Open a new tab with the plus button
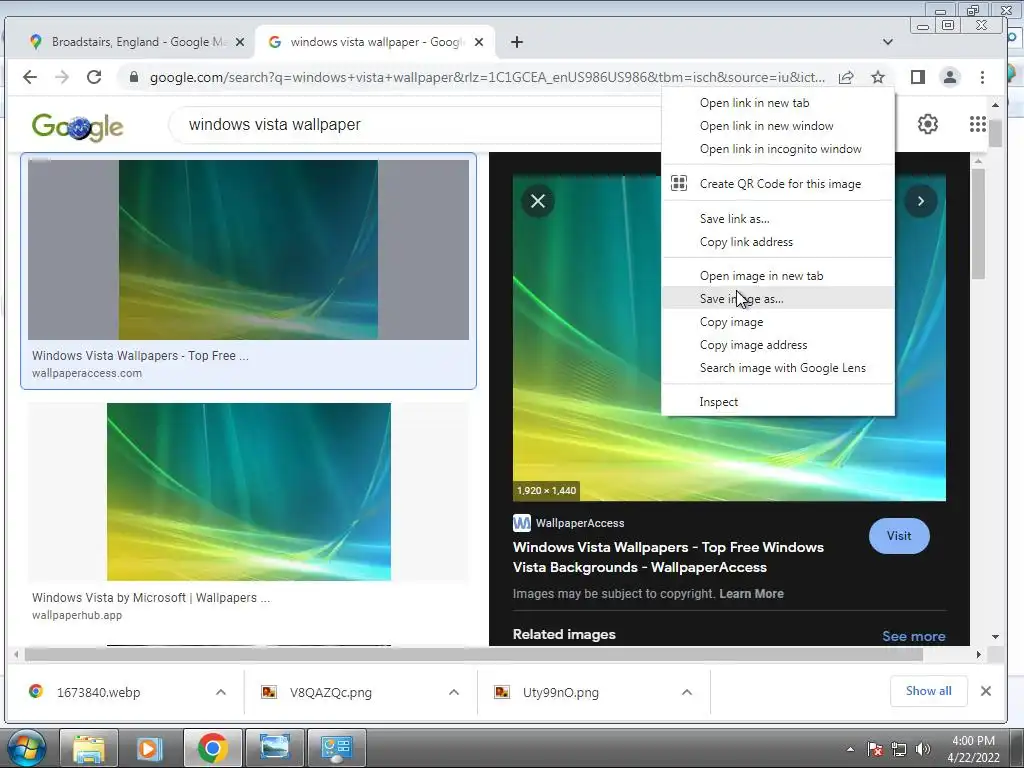The image size is (1024, 768). (x=517, y=42)
